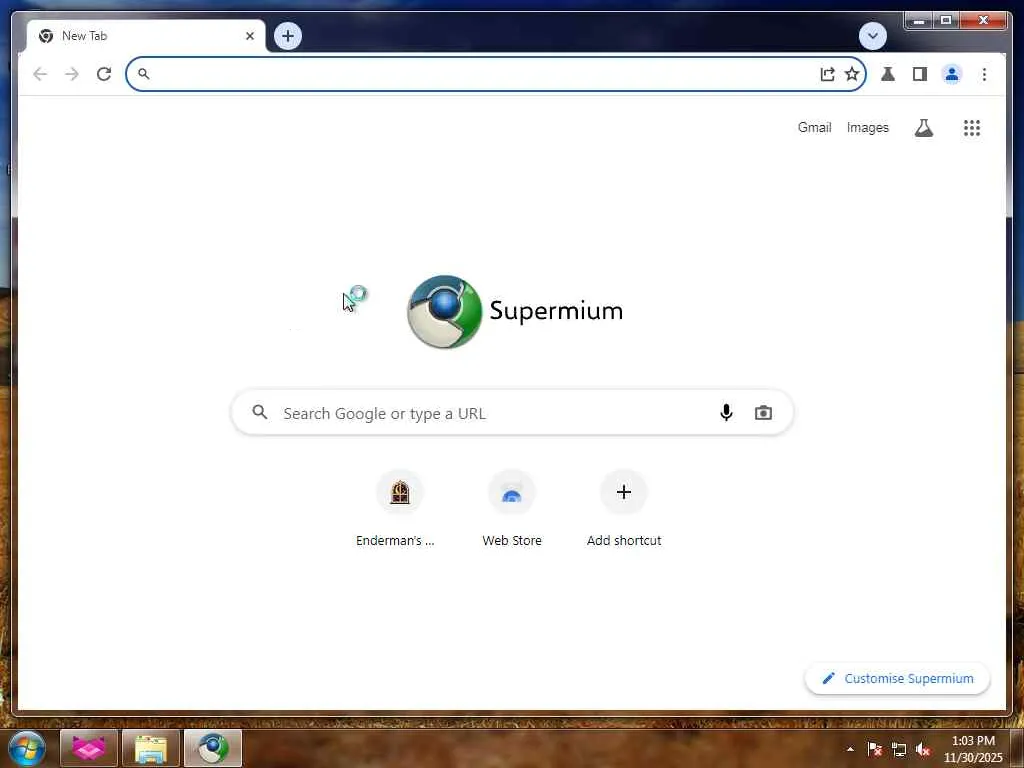The width and height of the screenshot is (1024, 768).
Task: Click the muted volume tray icon
Action: (923, 749)
